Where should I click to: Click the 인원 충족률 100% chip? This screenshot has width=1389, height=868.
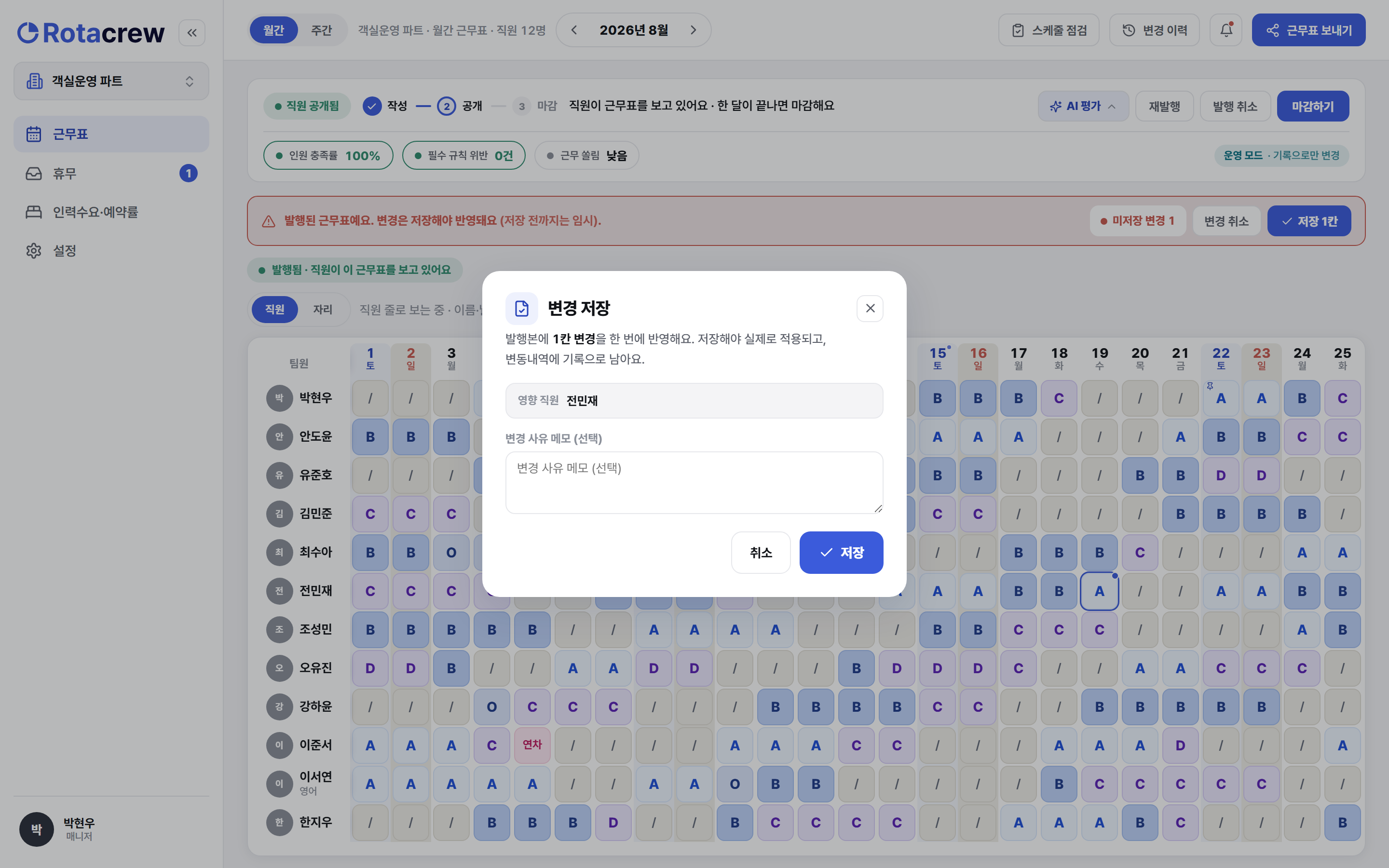328,156
